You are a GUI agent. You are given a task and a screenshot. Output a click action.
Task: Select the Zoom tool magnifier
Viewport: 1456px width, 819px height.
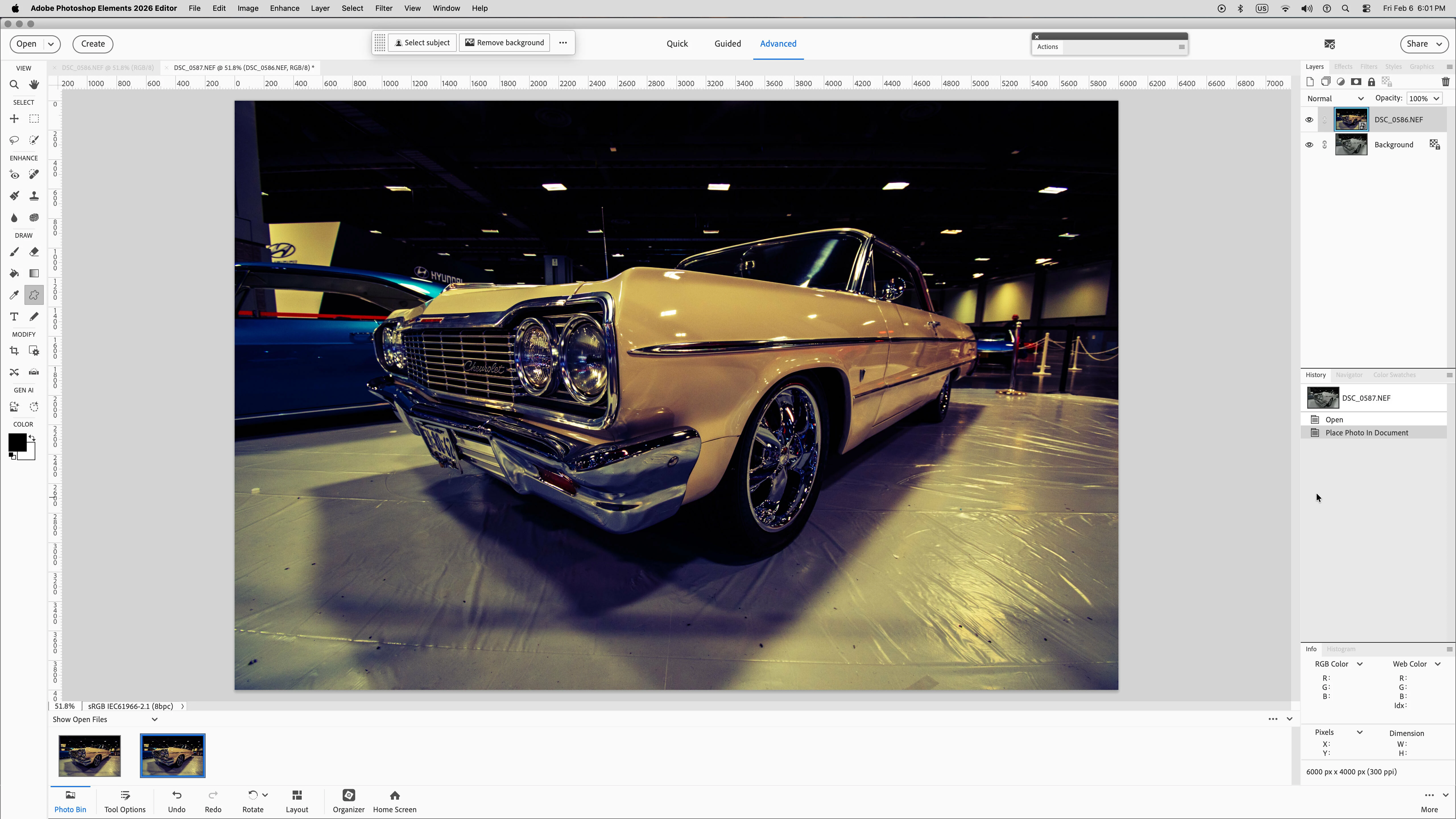pyautogui.click(x=14, y=85)
